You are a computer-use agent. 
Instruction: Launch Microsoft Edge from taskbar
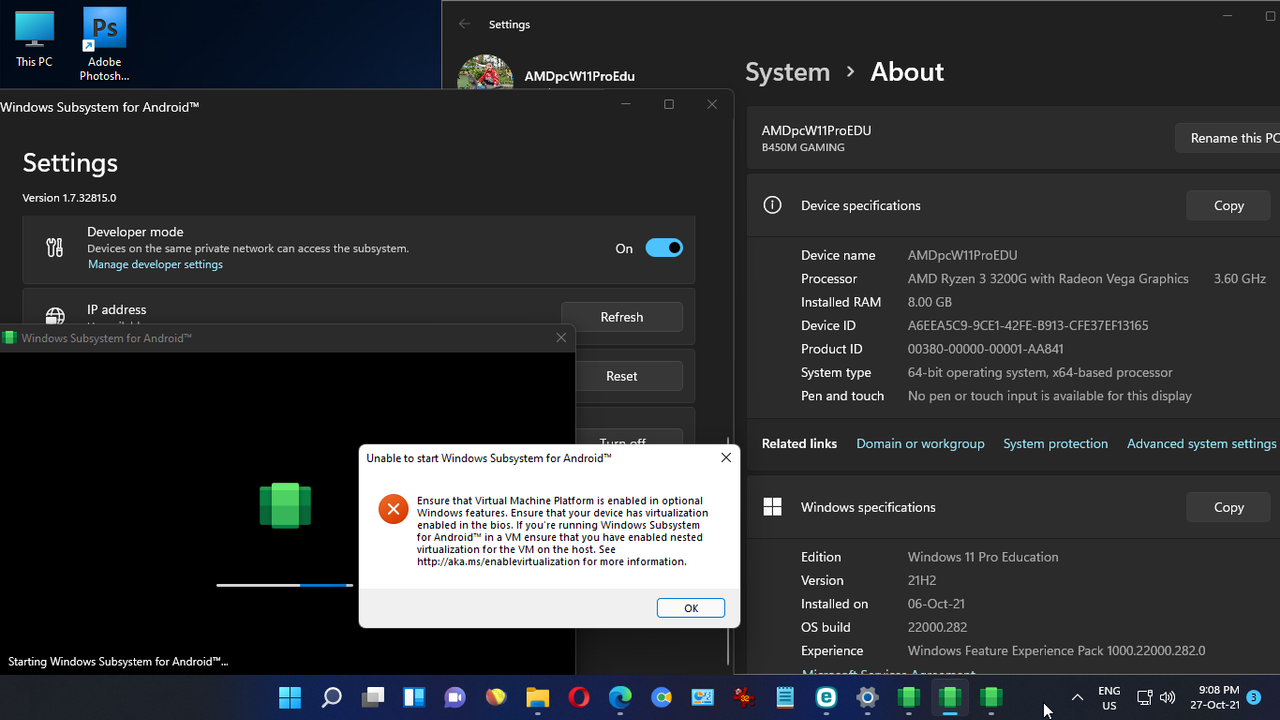pyautogui.click(x=620, y=698)
